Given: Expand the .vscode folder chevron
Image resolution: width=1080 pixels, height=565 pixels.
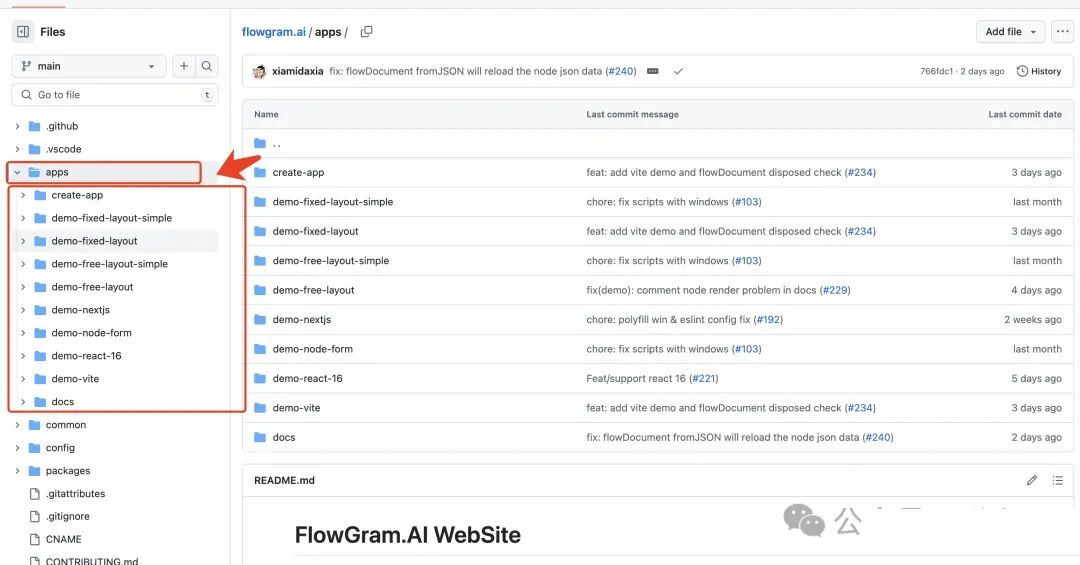Looking at the screenshot, I should pos(17,149).
